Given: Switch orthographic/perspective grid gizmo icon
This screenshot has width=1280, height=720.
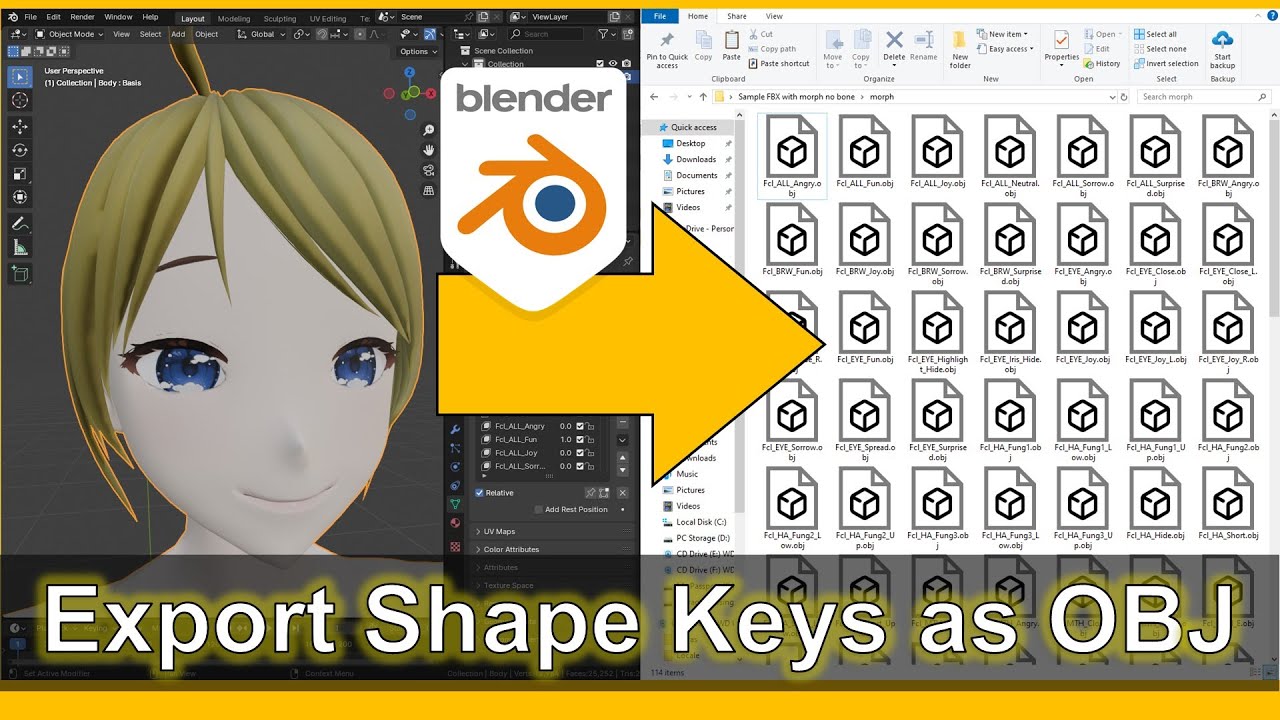Looking at the screenshot, I should (429, 190).
